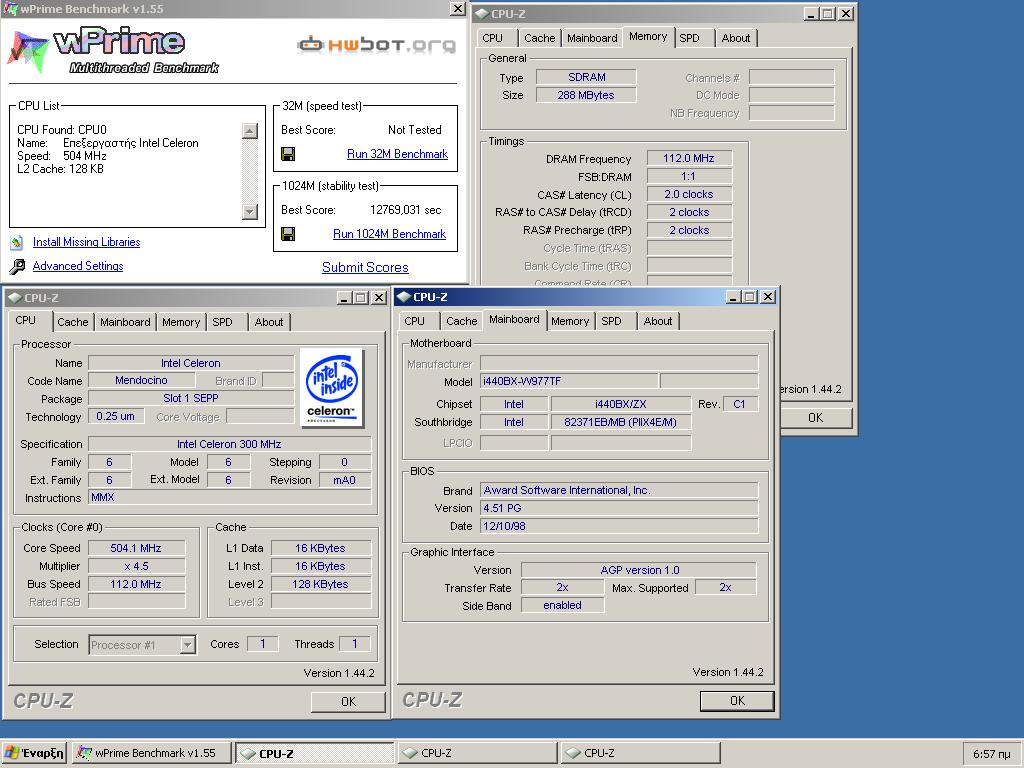
Task: Click the CPU-Z CPU window title icon
Action: click(x=14, y=298)
